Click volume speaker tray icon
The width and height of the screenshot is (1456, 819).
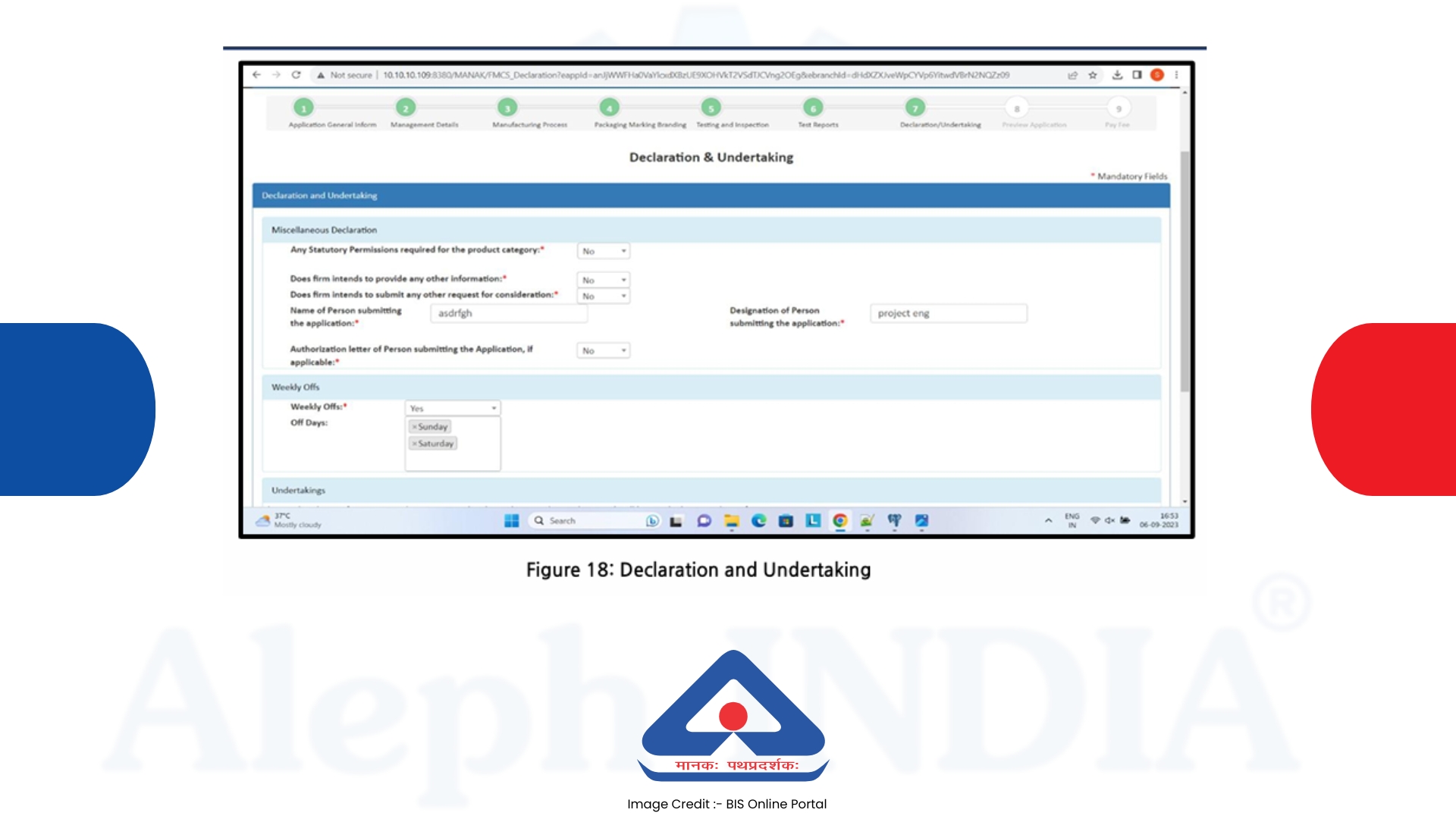tap(1109, 520)
